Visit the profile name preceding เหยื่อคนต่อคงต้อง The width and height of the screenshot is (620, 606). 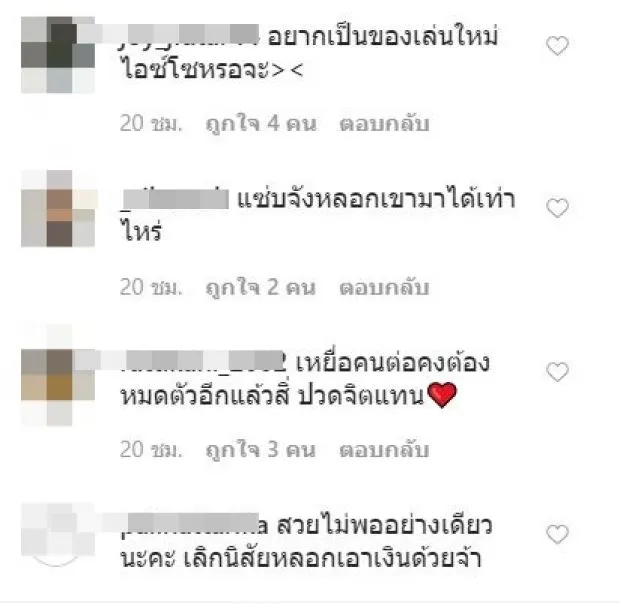tap(202, 362)
